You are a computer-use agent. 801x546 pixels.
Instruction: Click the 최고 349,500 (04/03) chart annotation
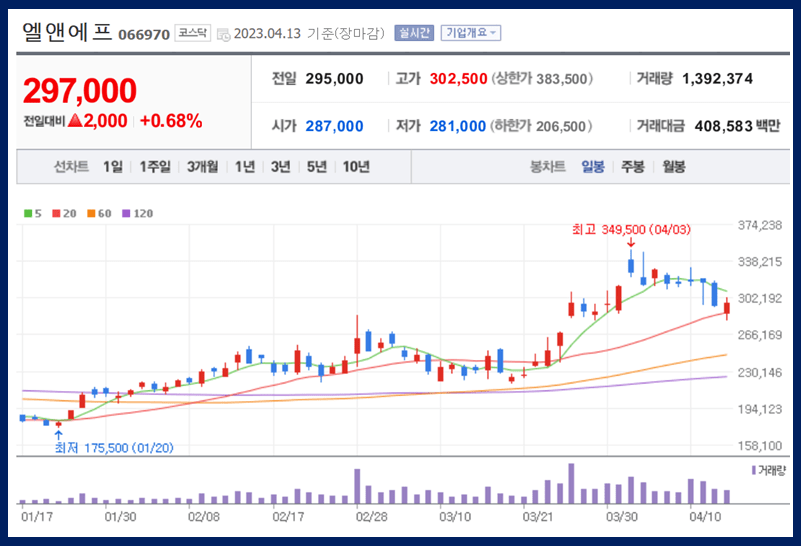coord(631,230)
